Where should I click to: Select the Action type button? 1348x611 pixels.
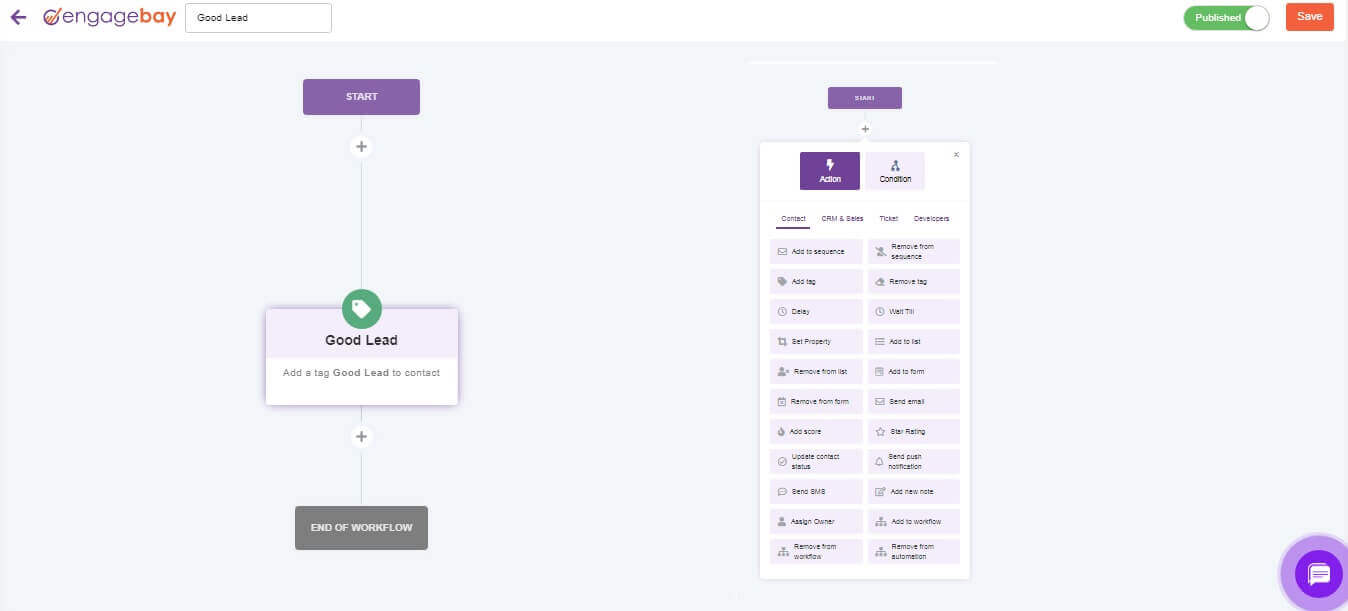pos(829,171)
